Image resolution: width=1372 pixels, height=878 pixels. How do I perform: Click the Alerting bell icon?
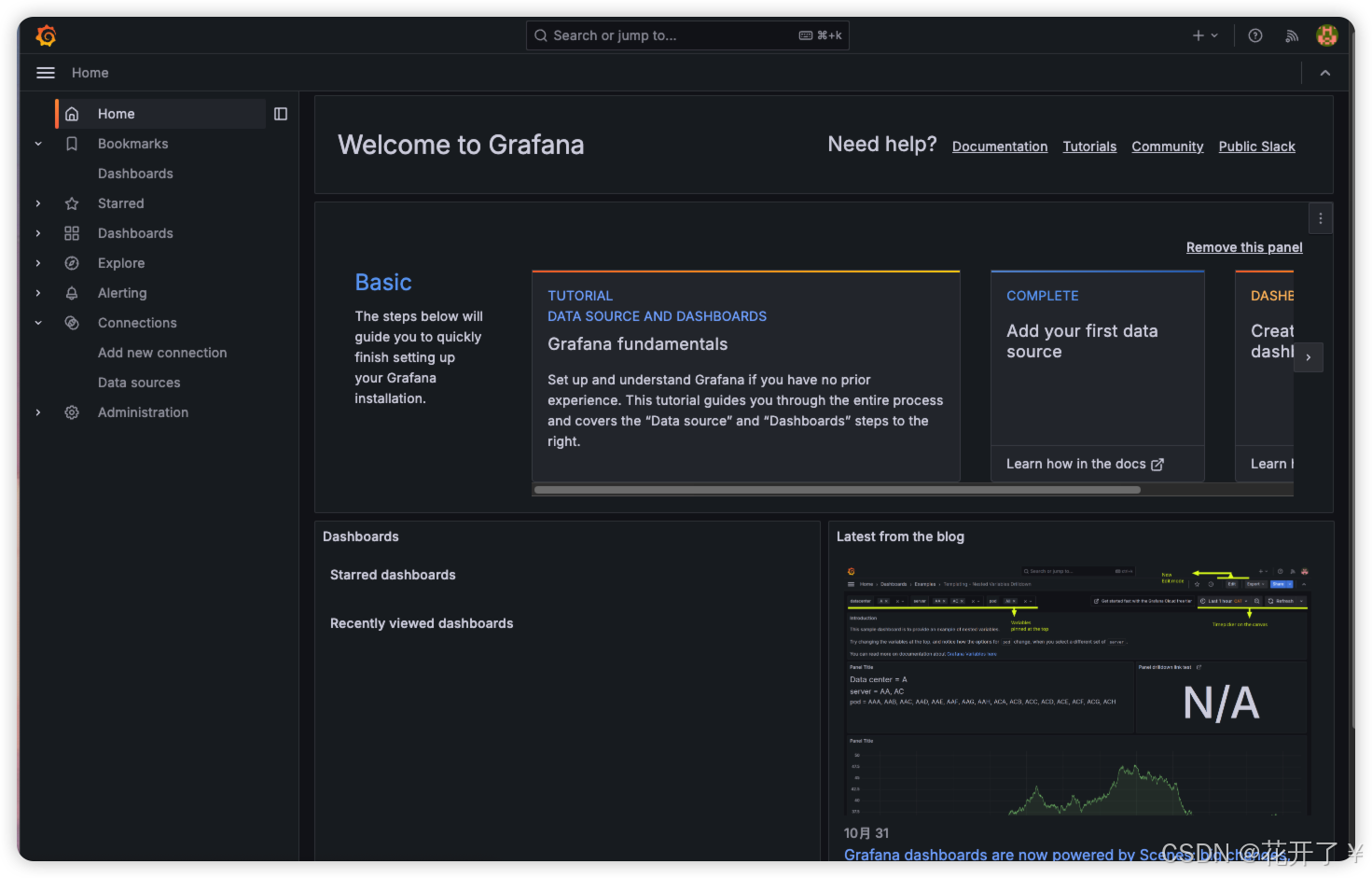click(x=72, y=293)
